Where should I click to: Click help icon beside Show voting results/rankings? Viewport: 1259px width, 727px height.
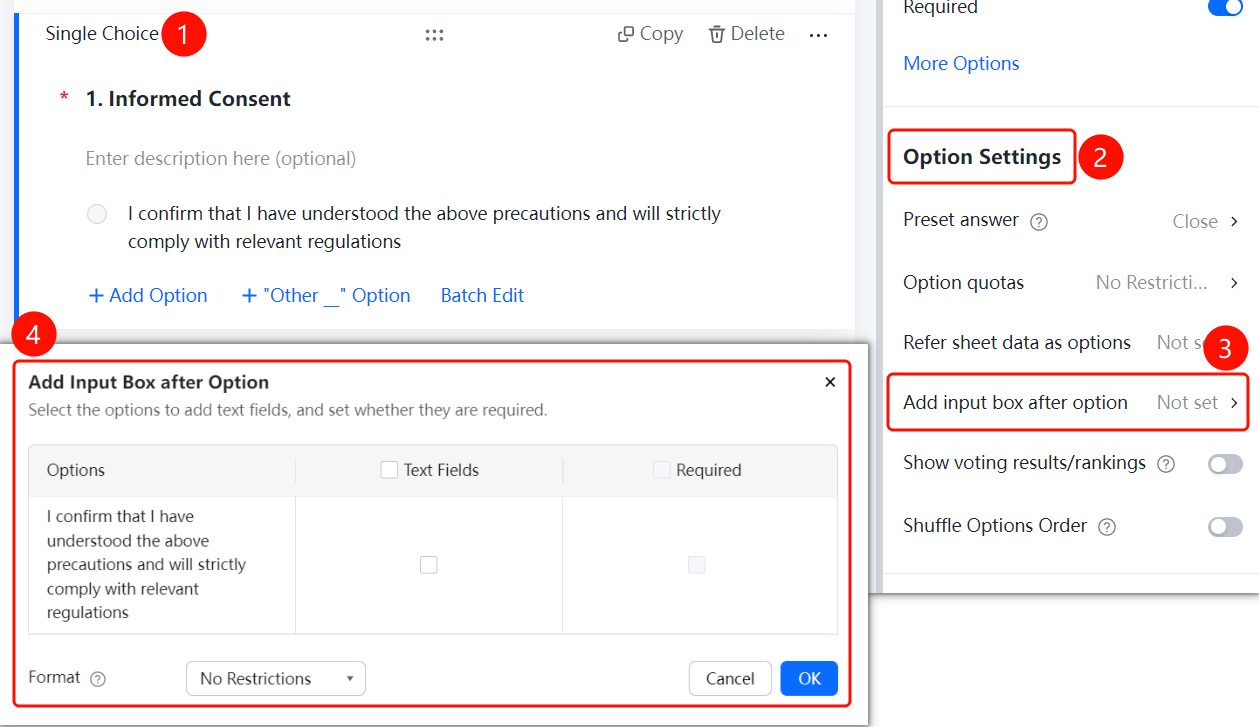[1165, 464]
